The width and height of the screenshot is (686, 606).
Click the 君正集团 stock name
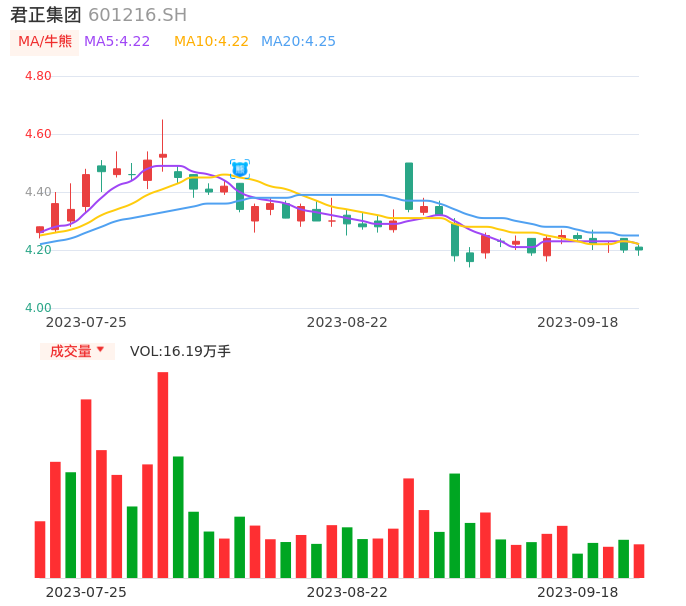[46, 15]
